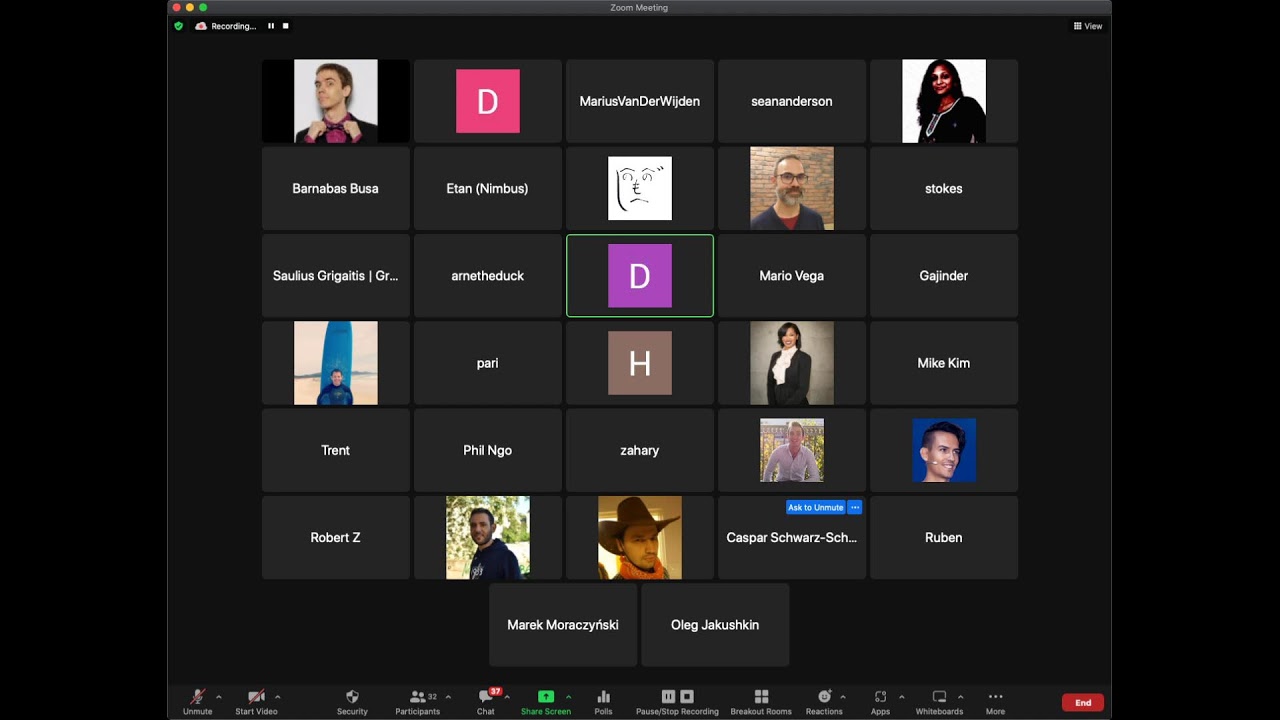Image resolution: width=1280 pixels, height=720 pixels.
Task: Click the red End meeting button
Action: click(1083, 703)
